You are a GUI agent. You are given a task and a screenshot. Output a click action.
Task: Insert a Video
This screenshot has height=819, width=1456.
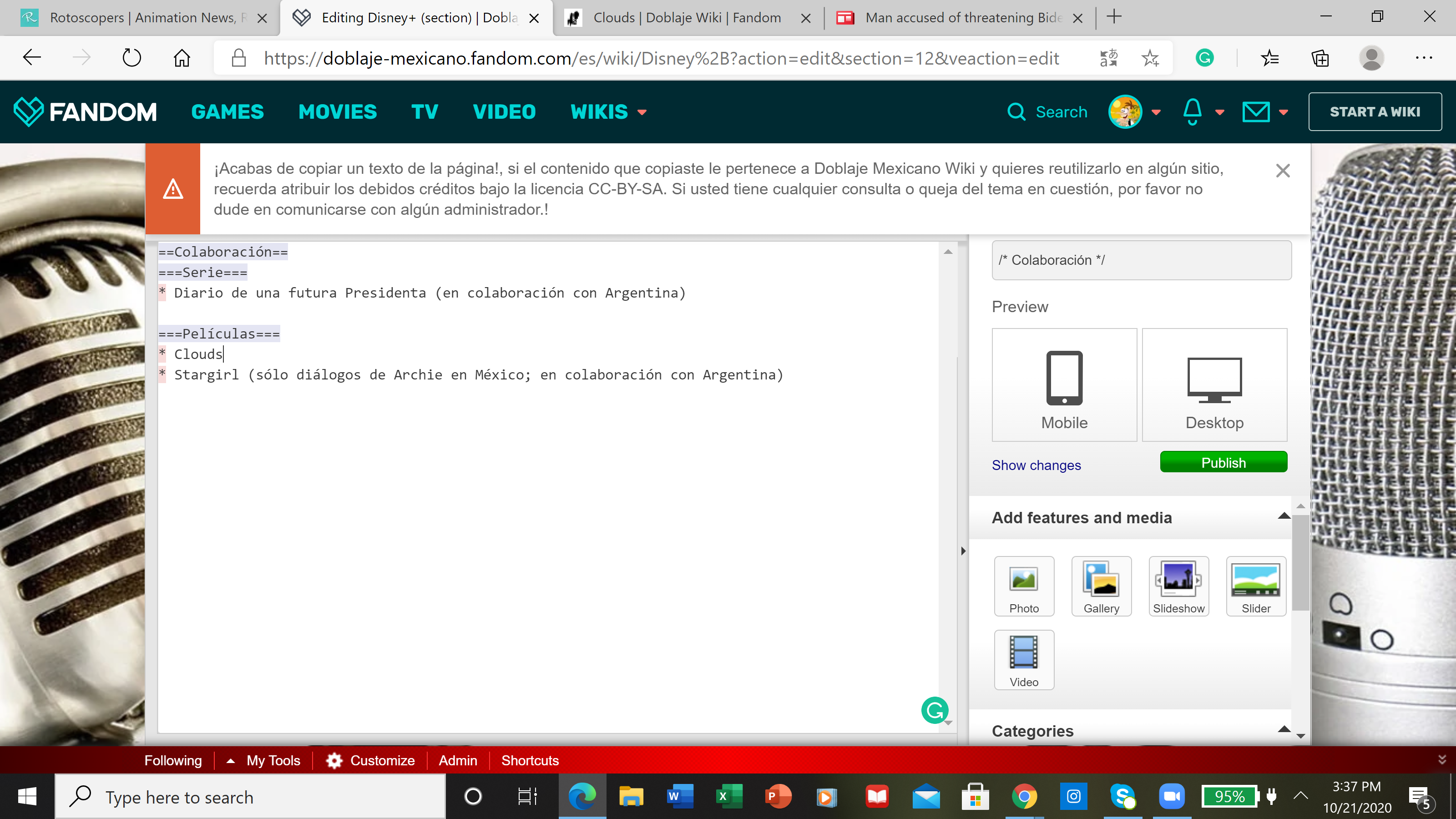pos(1024,660)
